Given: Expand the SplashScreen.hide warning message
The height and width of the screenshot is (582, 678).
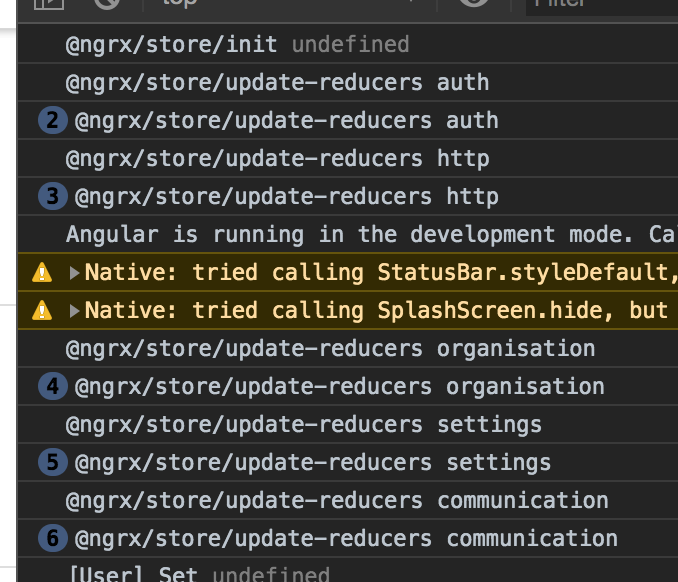Looking at the screenshot, I should pyautogui.click(x=74, y=311).
